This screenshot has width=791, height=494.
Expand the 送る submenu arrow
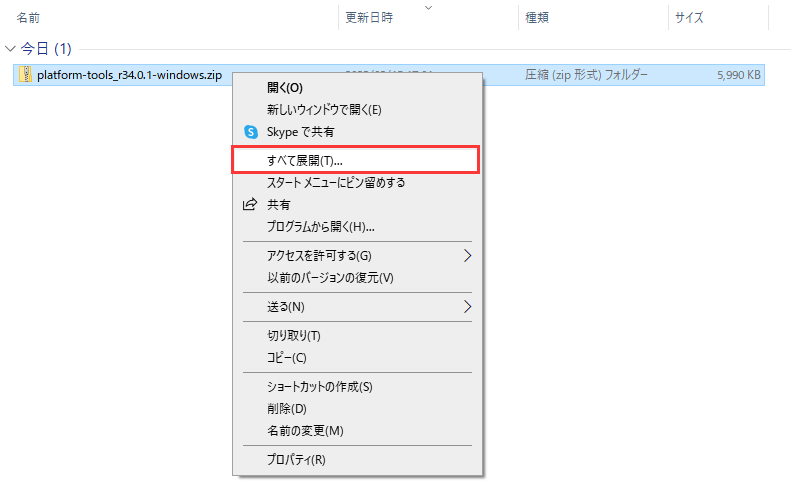(467, 306)
